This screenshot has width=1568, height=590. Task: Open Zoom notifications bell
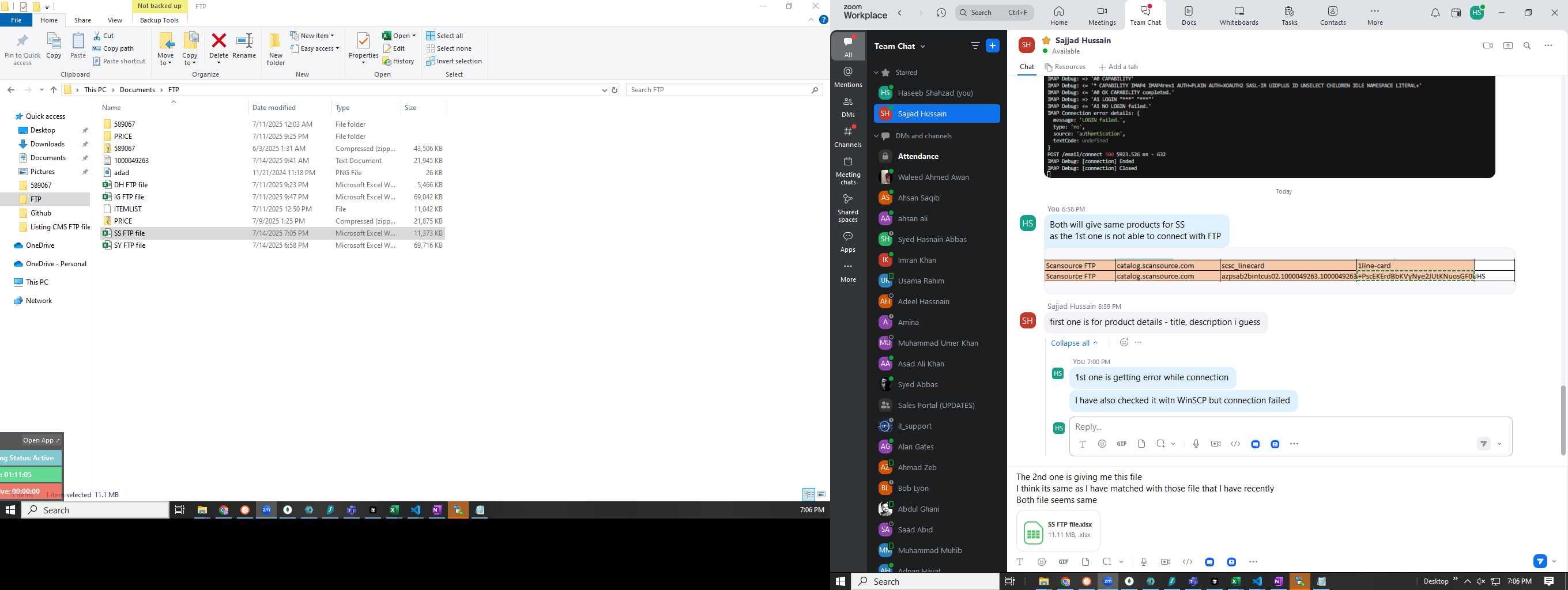pyautogui.click(x=1435, y=13)
